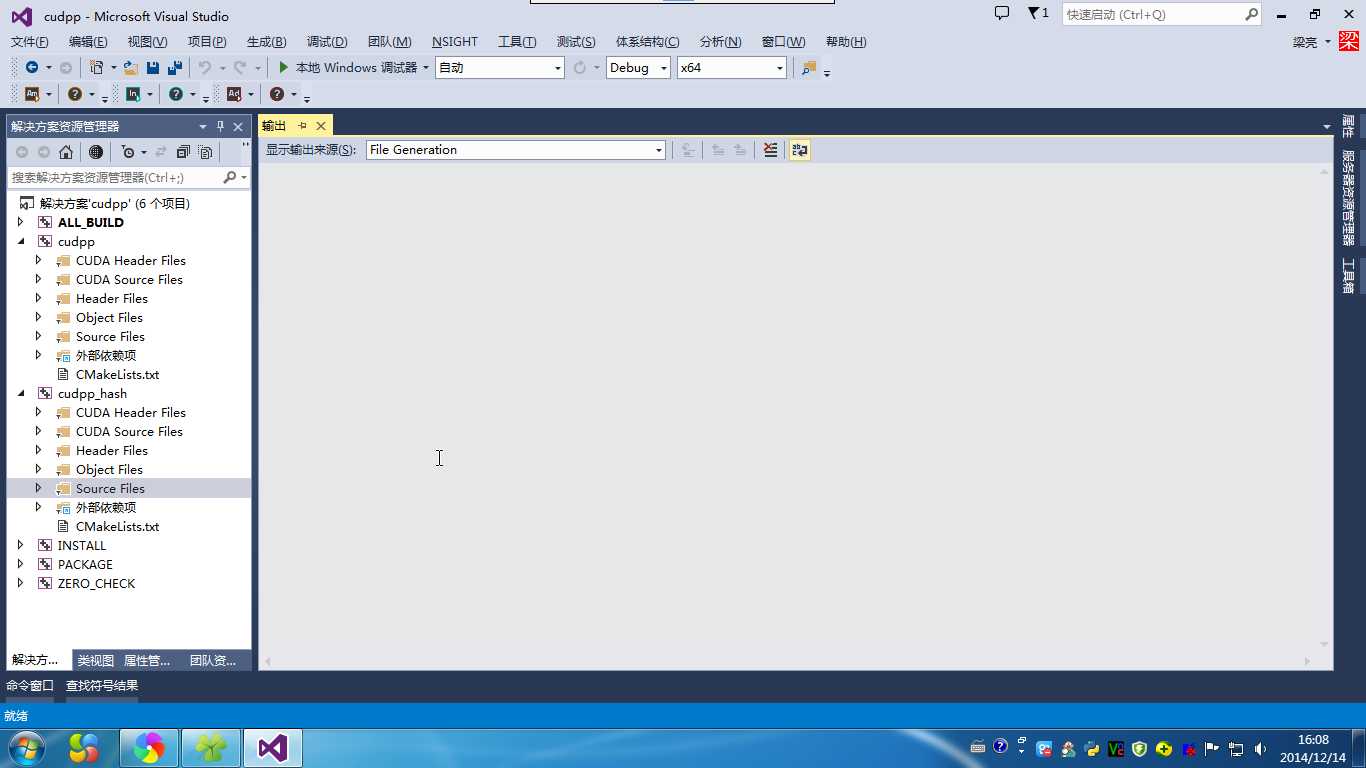Select 解决方案'cudpp' root node
Viewport: 1366px width, 768px height.
tap(114, 203)
